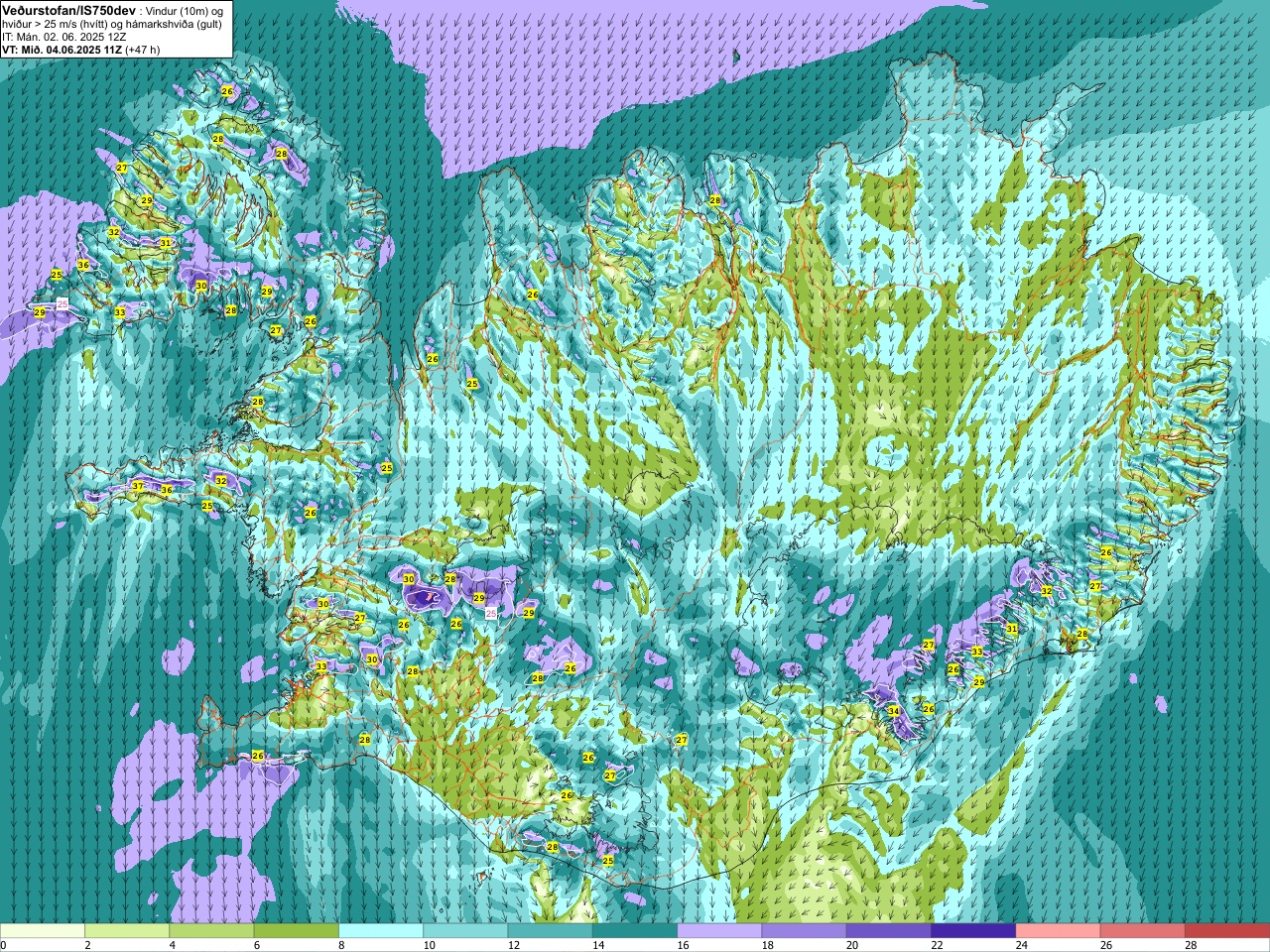Select the 18–20 m/s purple swatch

point(805,931)
